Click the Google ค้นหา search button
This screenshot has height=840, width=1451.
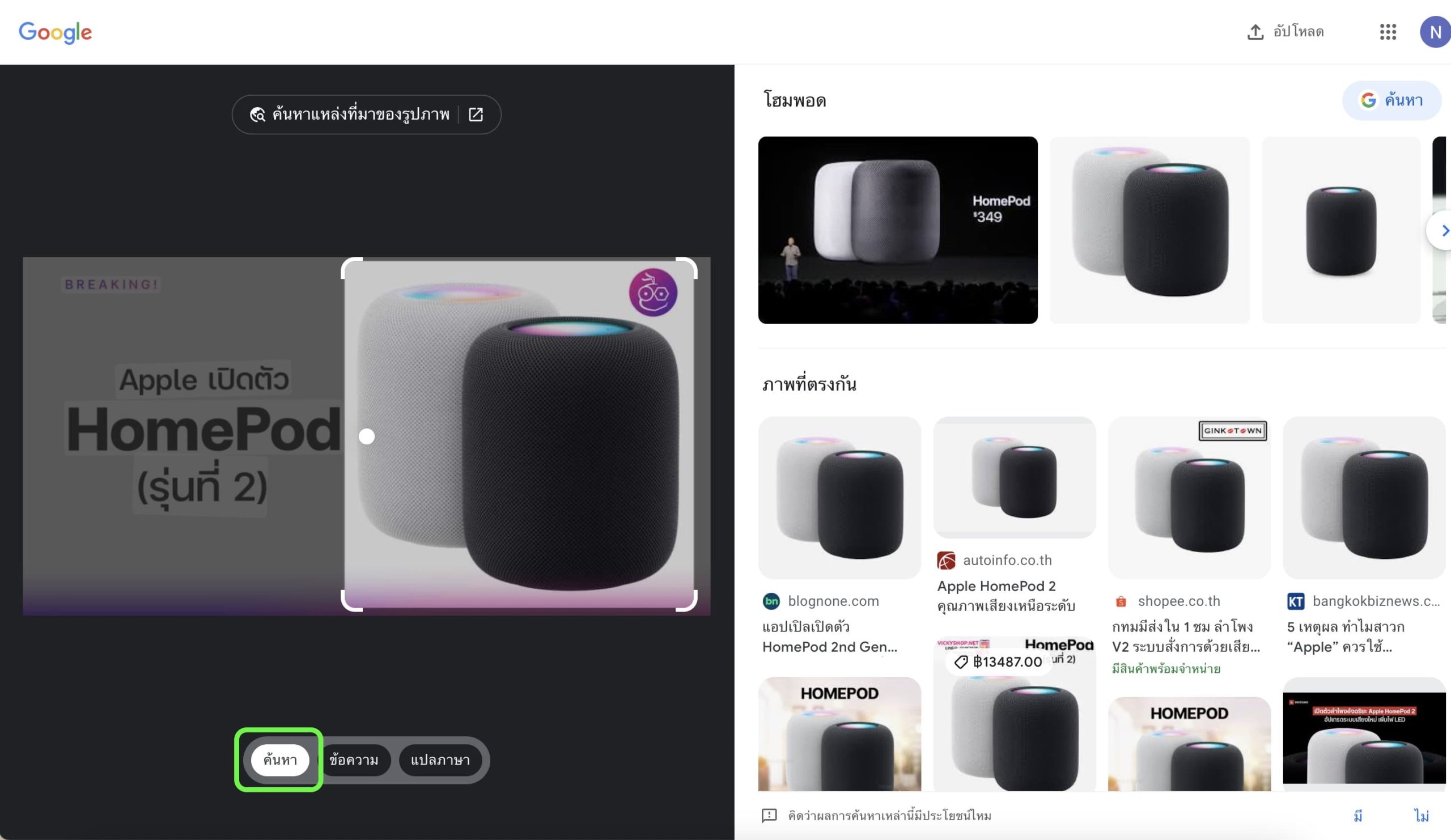pyautogui.click(x=1391, y=100)
